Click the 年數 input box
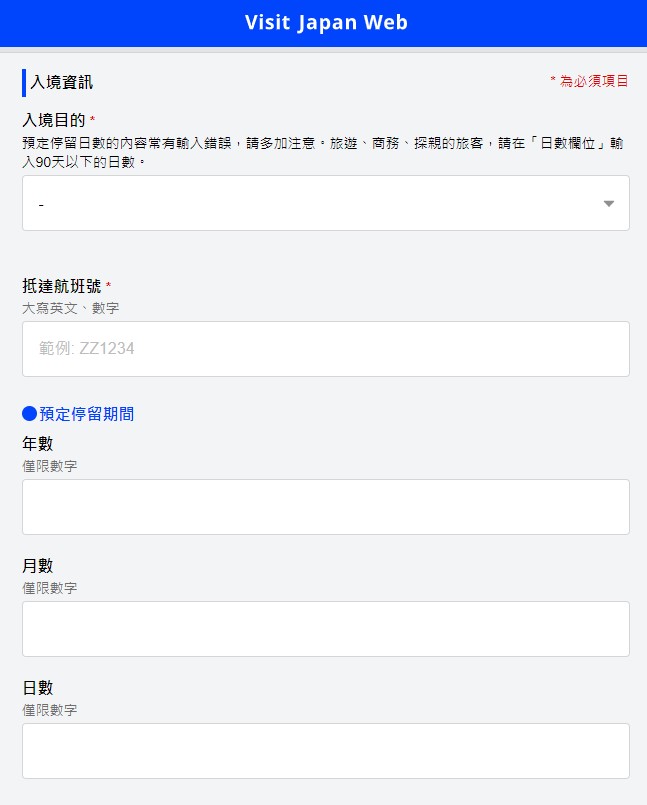Viewport: 647px width, 805px height. pos(325,507)
